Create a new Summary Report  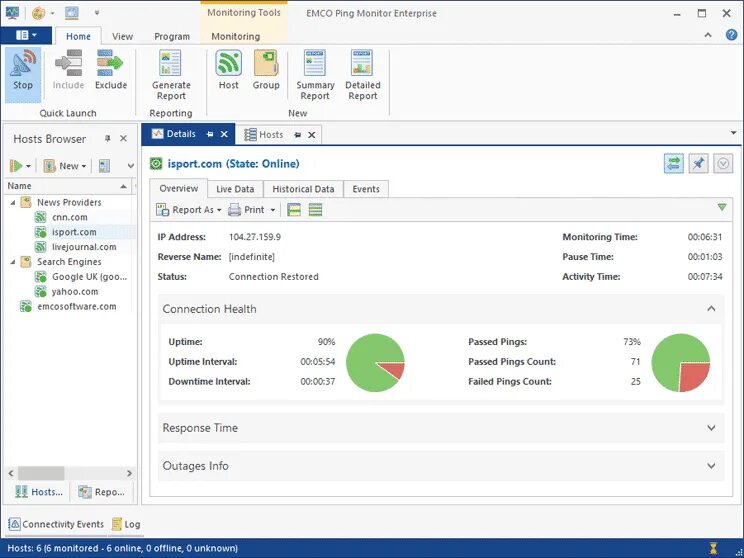click(x=315, y=75)
